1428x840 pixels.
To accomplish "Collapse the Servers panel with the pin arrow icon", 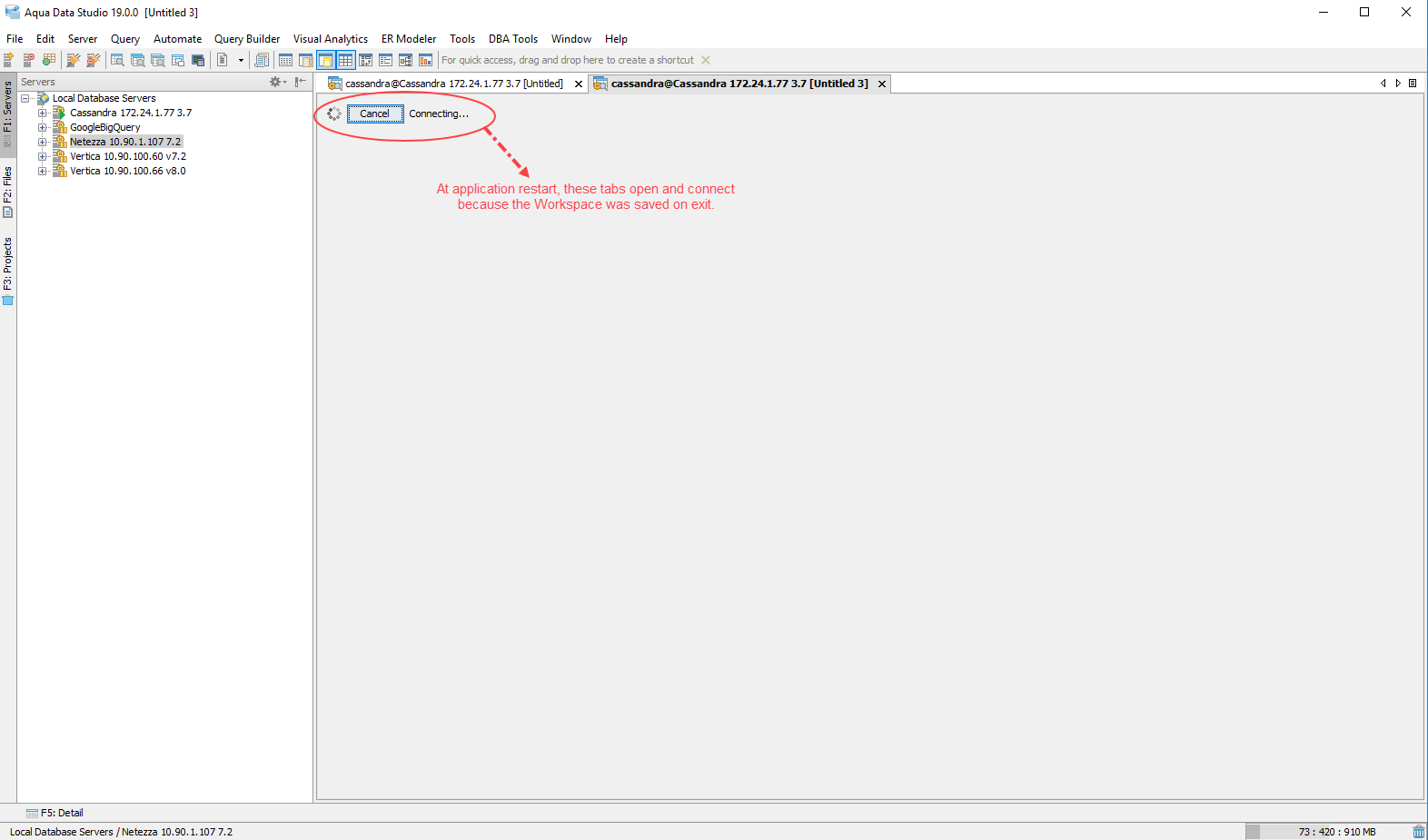I will coord(301,82).
